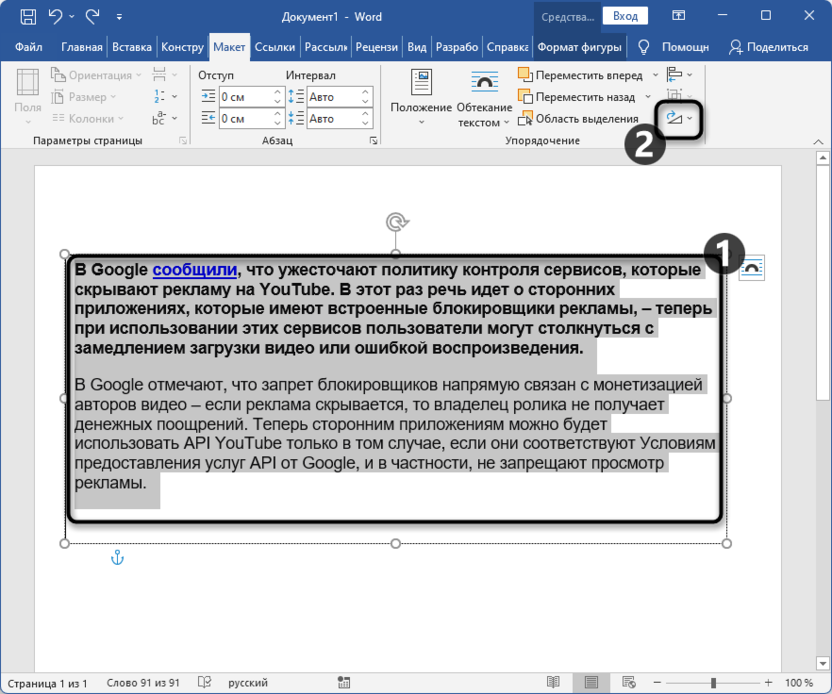
Task: Click the Save icon in title bar
Action: click(28, 16)
